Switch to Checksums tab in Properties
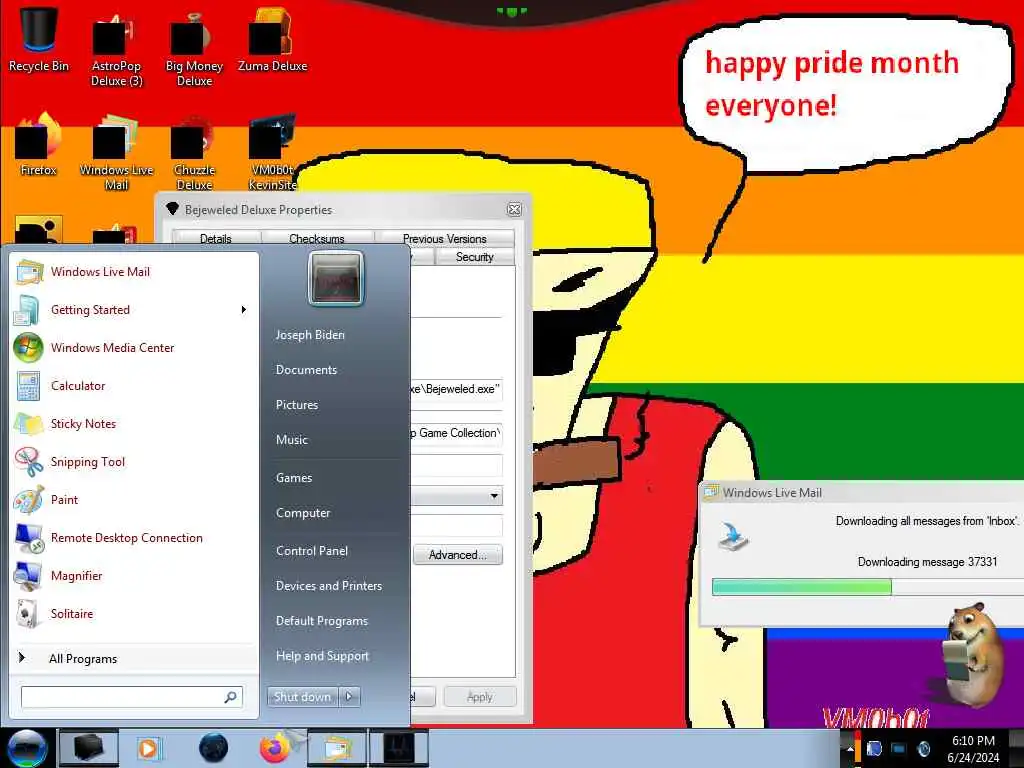This screenshot has height=768, width=1024. coord(317,238)
